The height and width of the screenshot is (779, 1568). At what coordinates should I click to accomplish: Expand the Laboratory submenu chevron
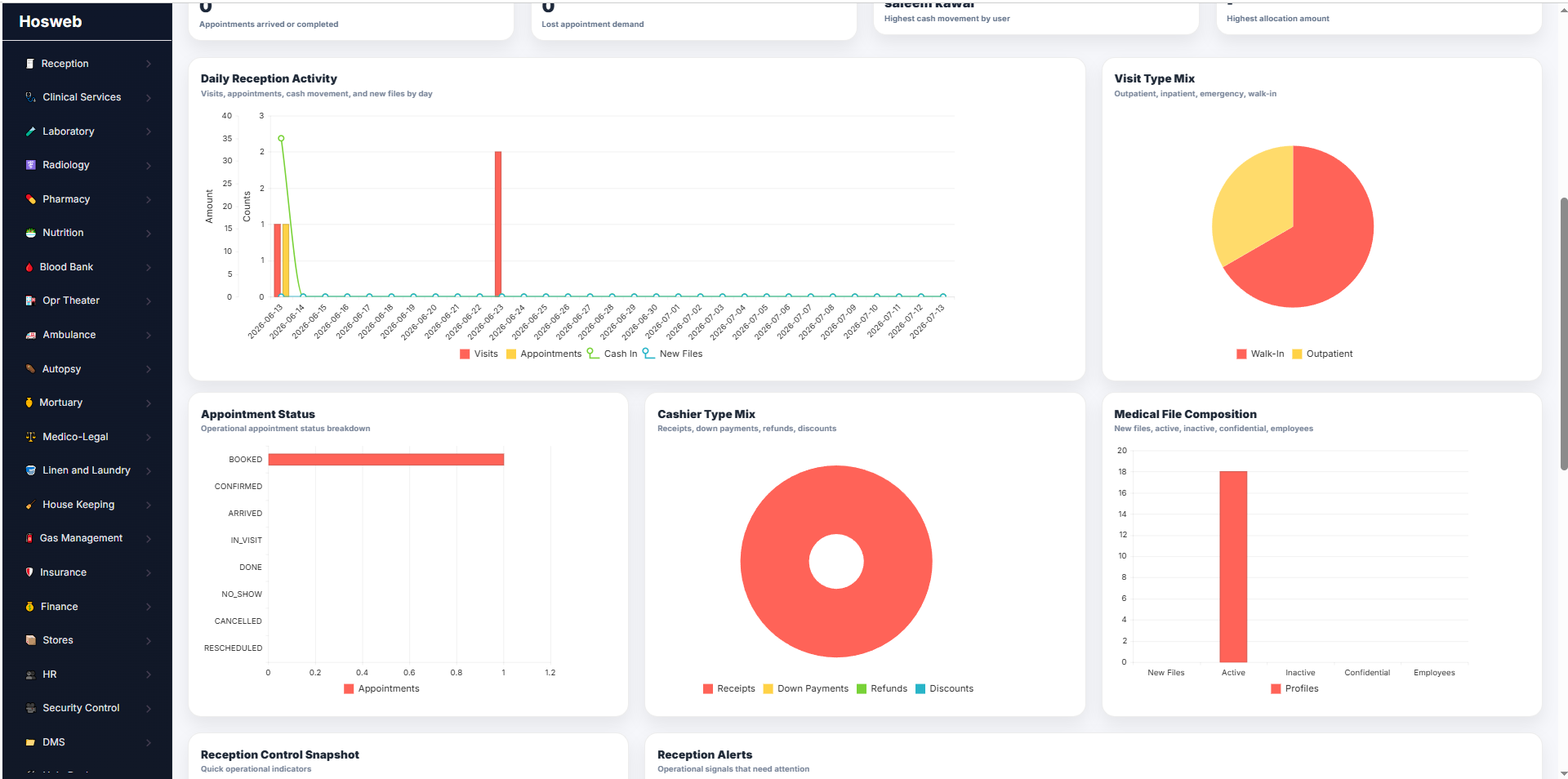pyautogui.click(x=149, y=131)
